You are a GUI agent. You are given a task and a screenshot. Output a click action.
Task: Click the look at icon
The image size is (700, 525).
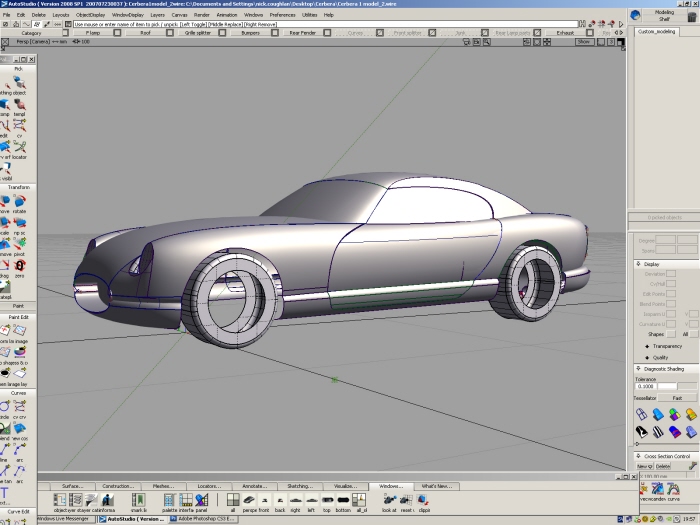(390, 499)
